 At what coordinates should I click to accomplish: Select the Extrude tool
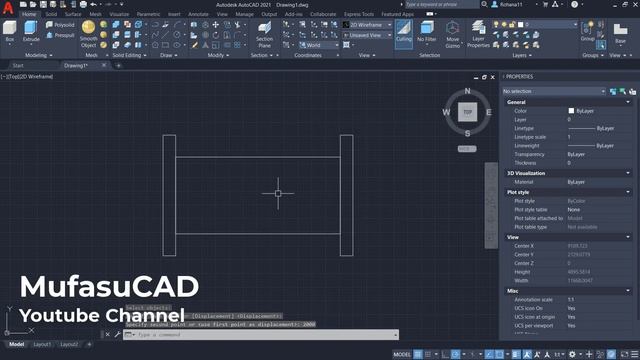pos(31,32)
